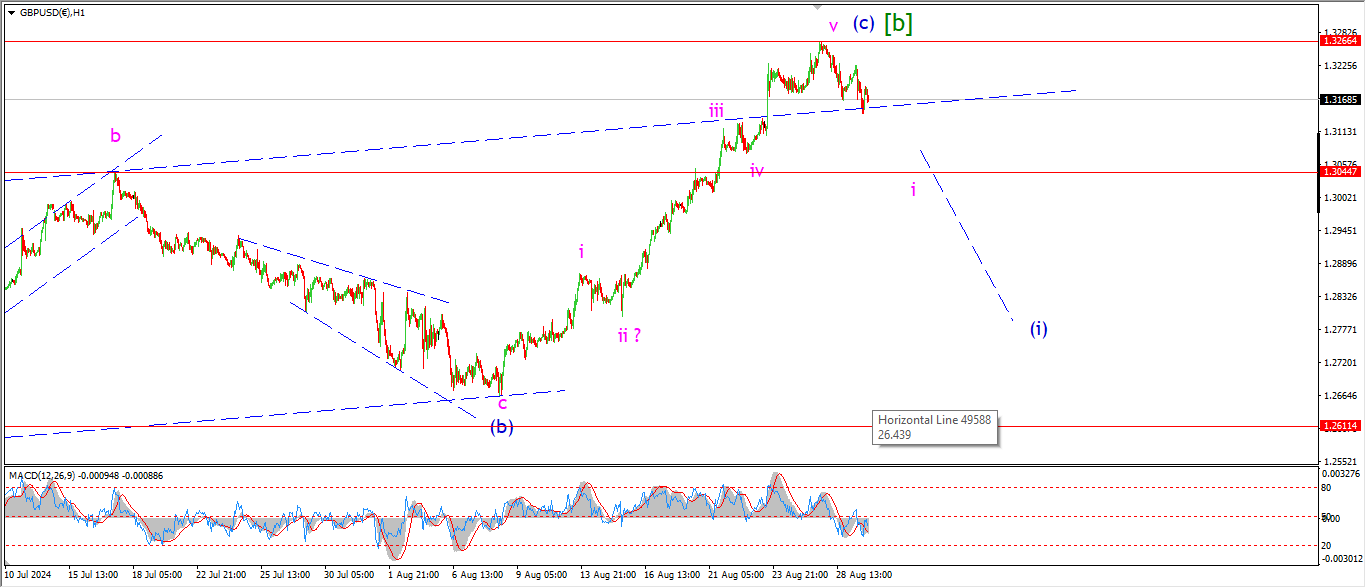Screen dimensions: 1366x588
Task: Select the blue (b) label at bottom
Action: (x=501, y=427)
